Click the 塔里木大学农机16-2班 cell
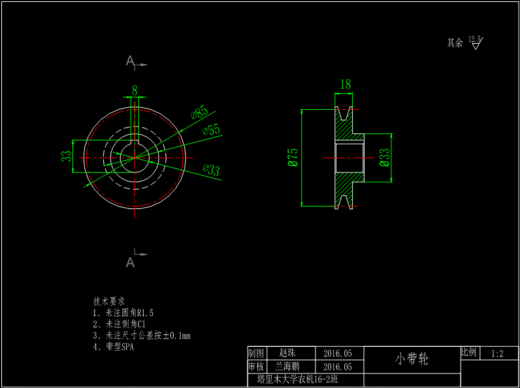 (306, 380)
